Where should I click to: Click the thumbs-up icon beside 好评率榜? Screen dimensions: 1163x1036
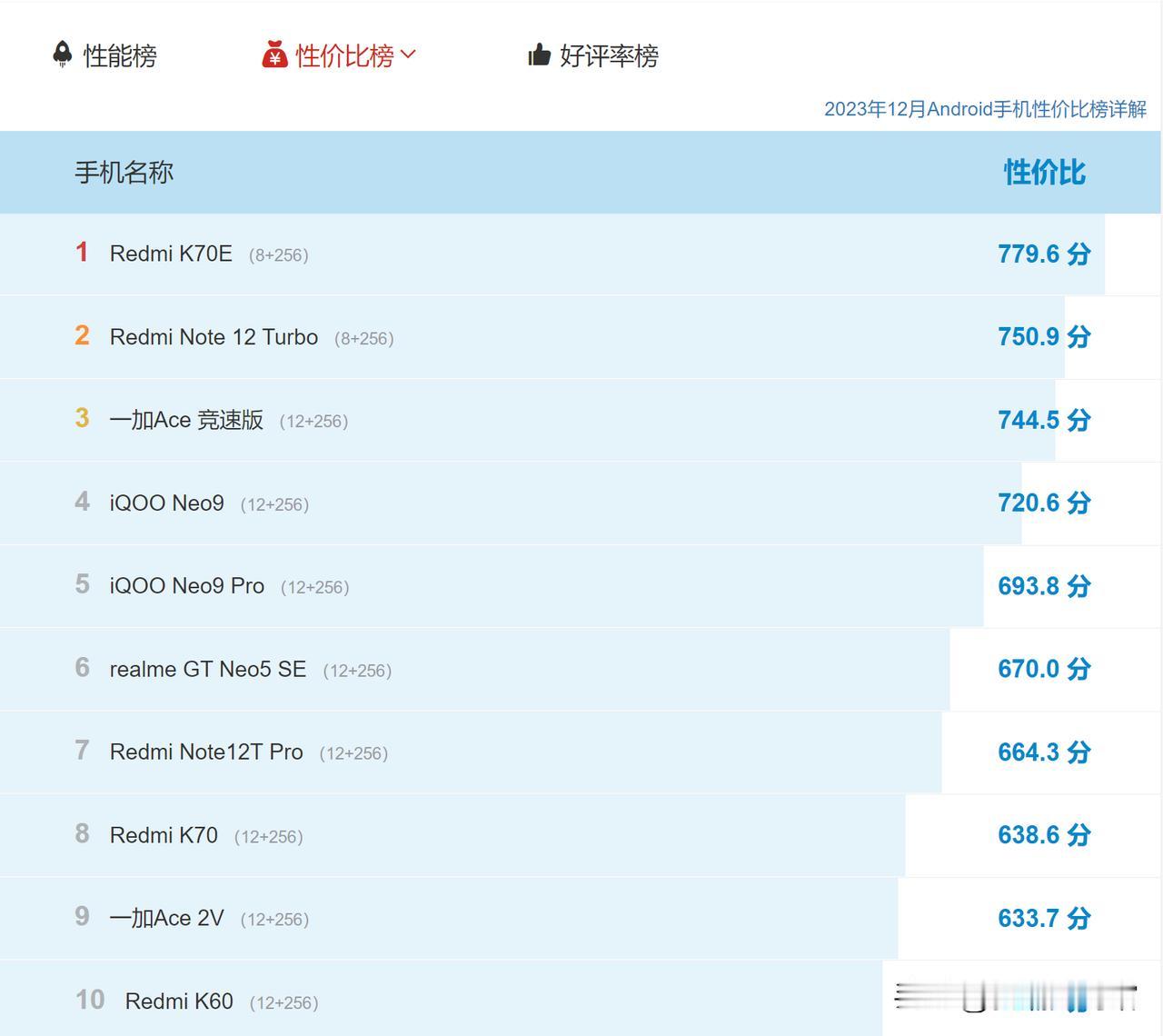540,55
